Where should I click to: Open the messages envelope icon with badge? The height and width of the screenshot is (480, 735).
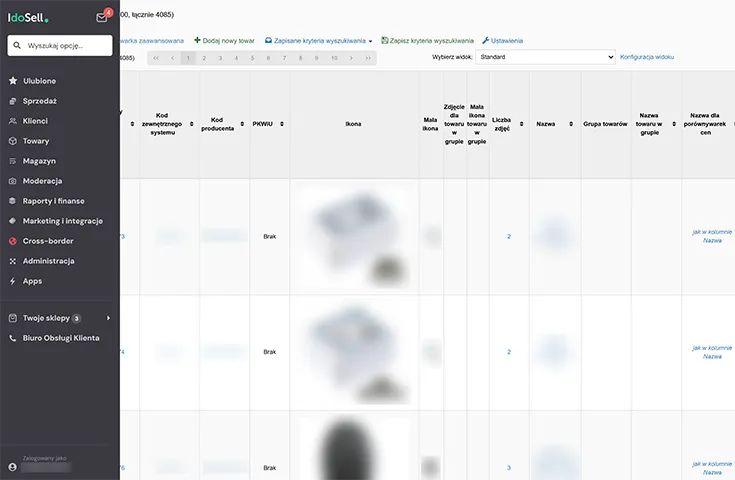pyautogui.click(x=102, y=18)
